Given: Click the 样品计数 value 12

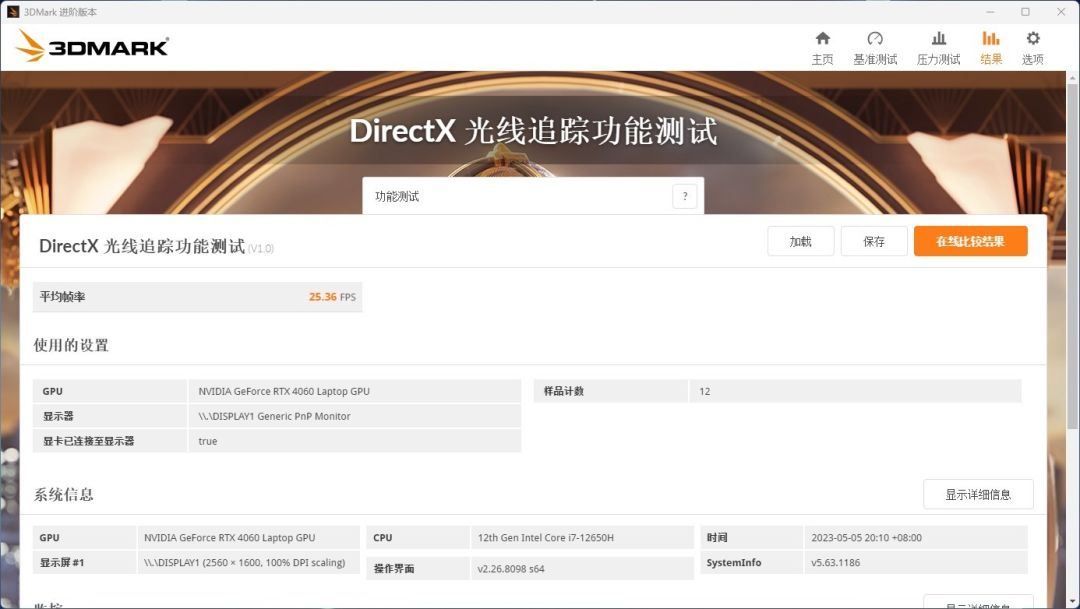Looking at the screenshot, I should click(705, 391).
